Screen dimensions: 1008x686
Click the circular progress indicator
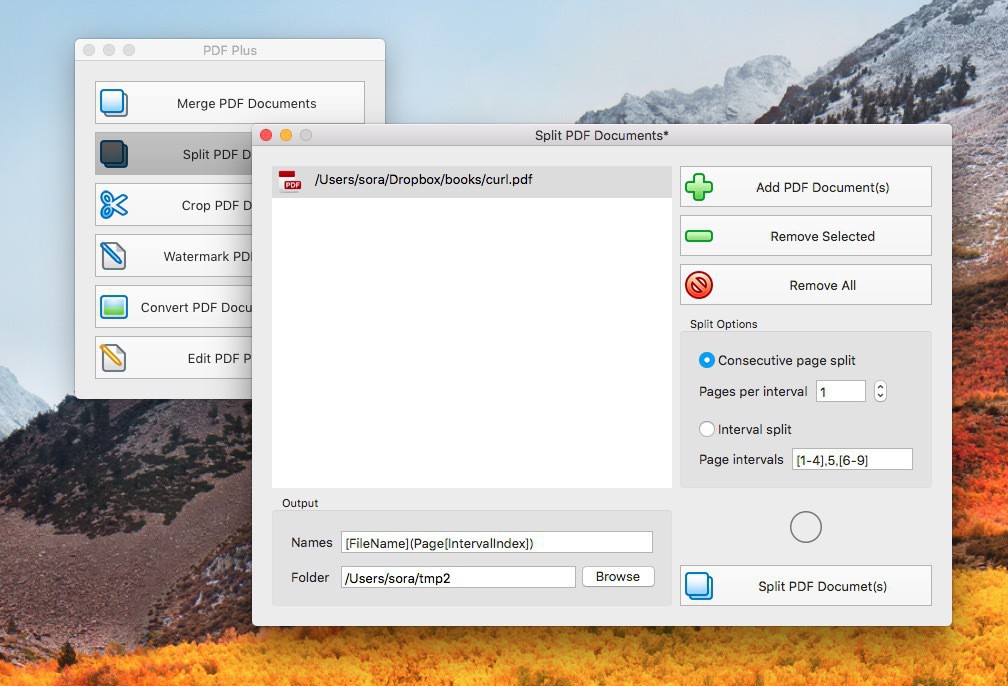(x=805, y=527)
